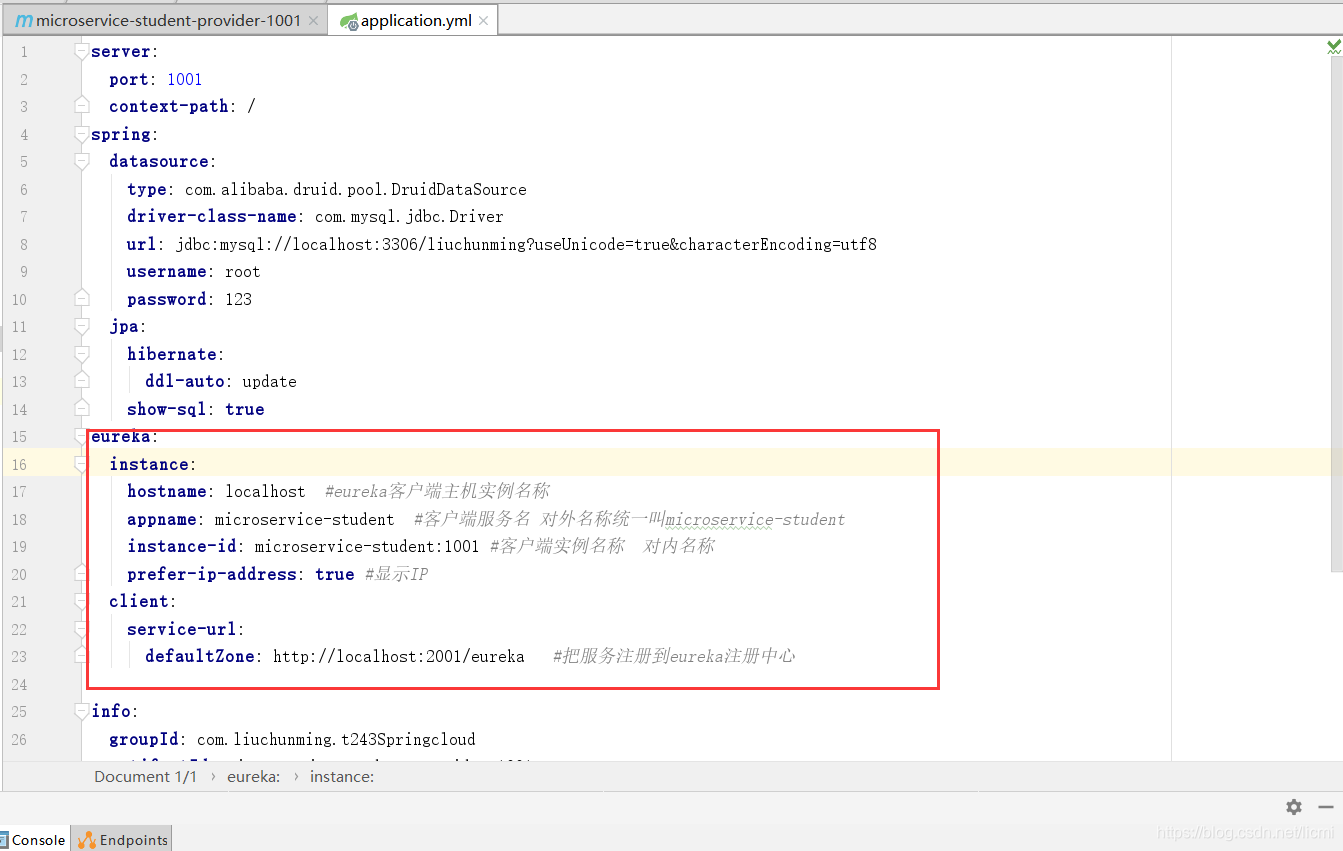Click the #显示IP comment

(397, 574)
